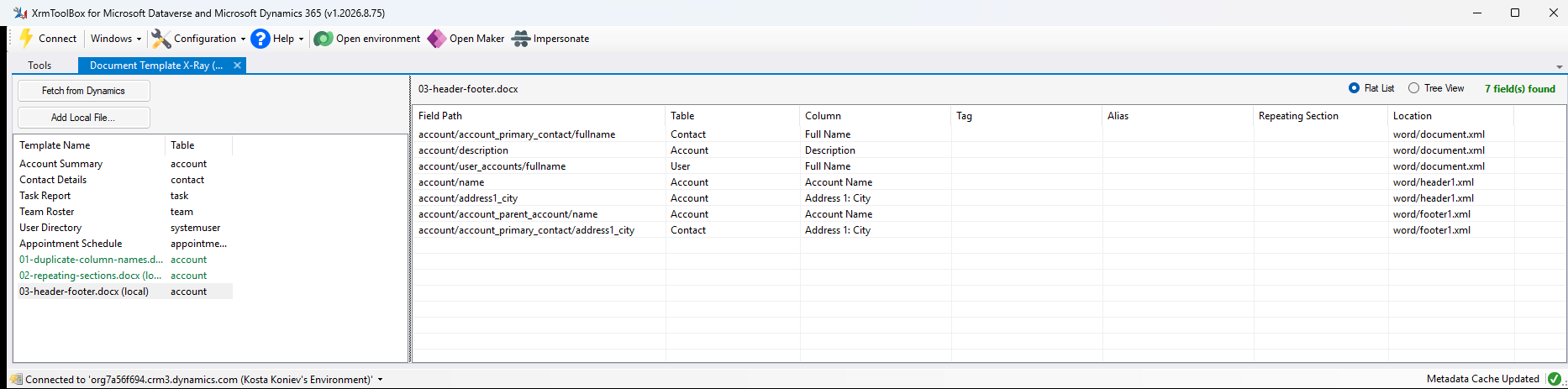Click the Description column cell
The width and height of the screenshot is (1568, 389).
(830, 150)
